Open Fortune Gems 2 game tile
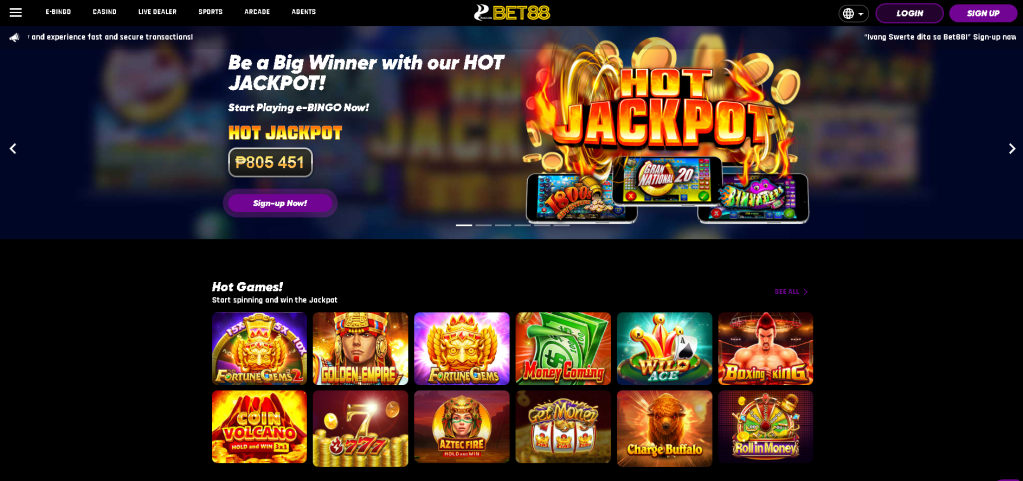Image resolution: width=1023 pixels, height=481 pixels. coord(259,349)
